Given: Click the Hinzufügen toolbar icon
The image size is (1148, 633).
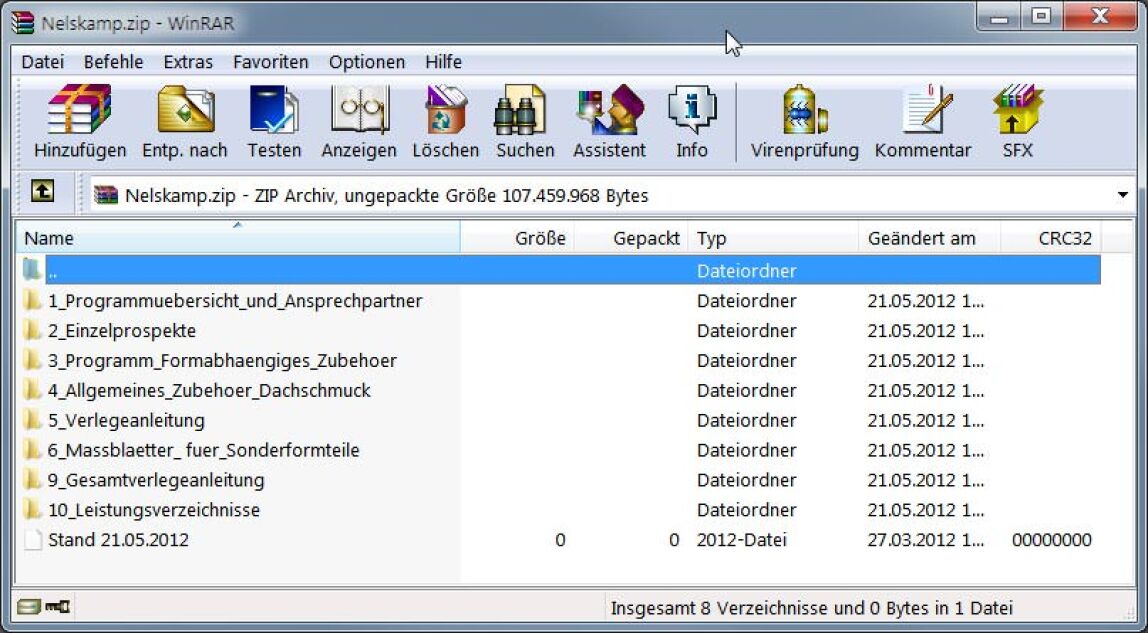Looking at the screenshot, I should 80,110.
